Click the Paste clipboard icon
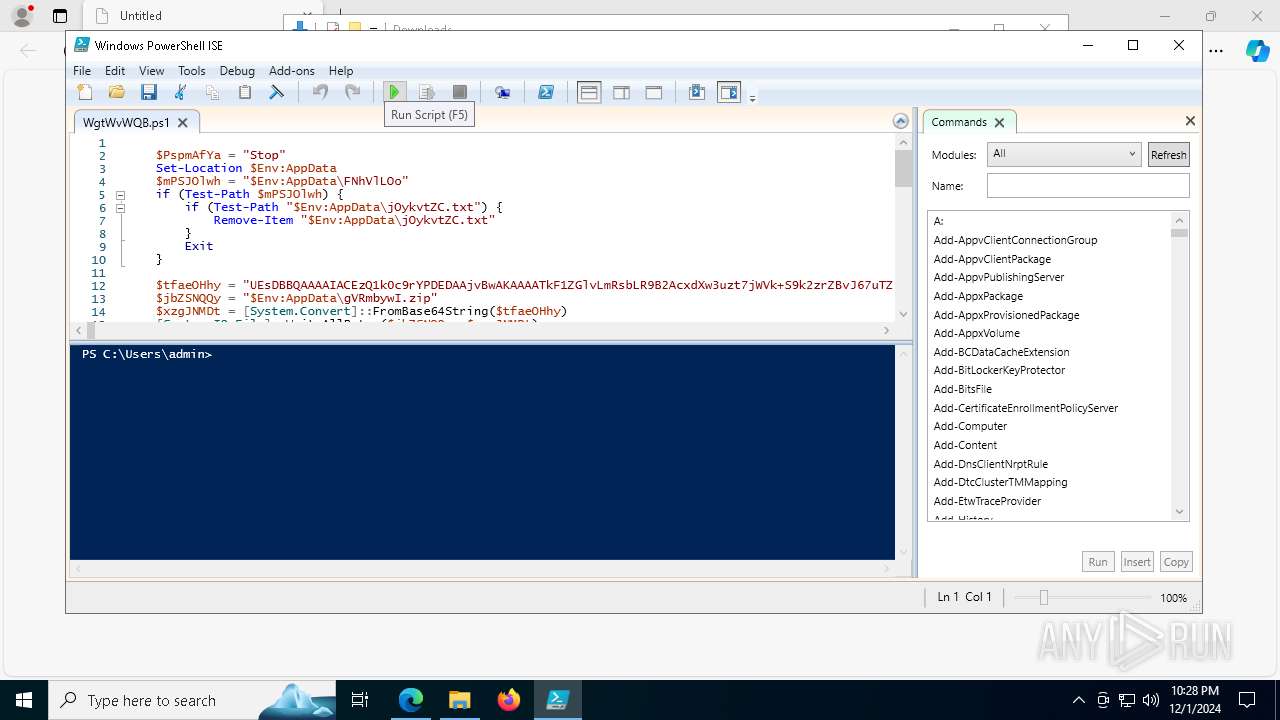Screen dimensions: 1280x720 pyautogui.click(x=245, y=92)
